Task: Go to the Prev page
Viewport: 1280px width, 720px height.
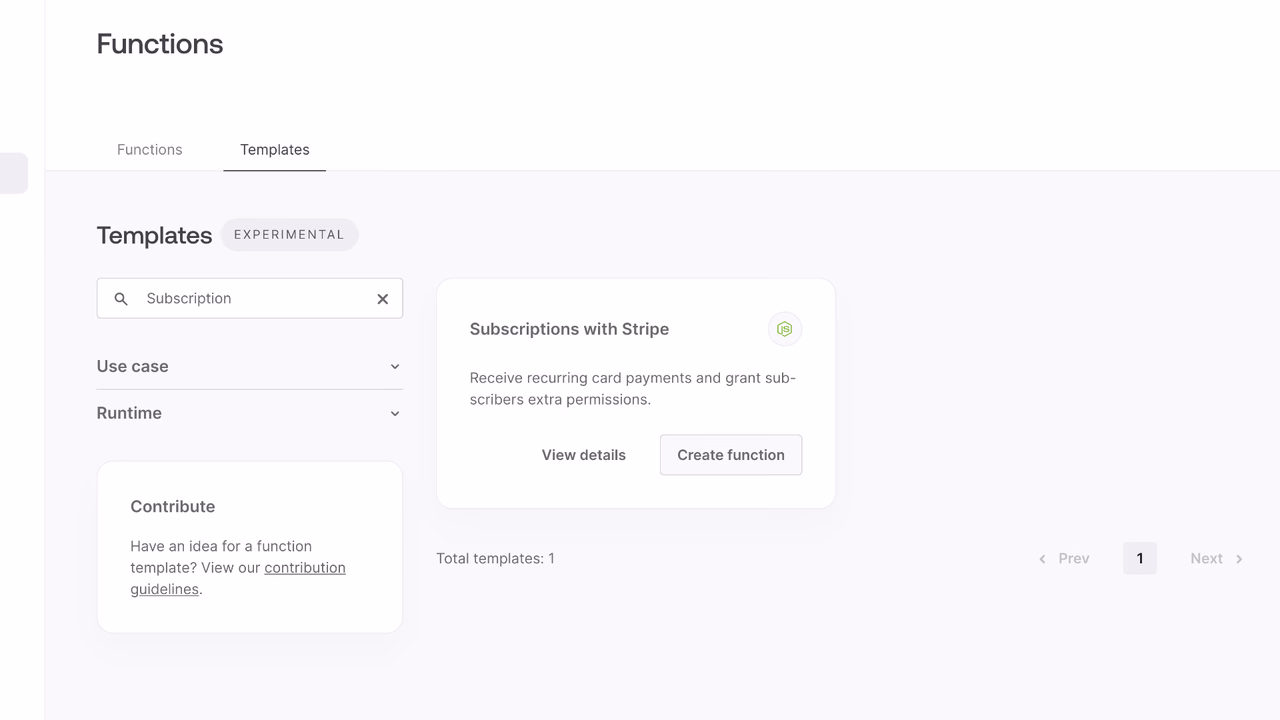Action: (1064, 559)
